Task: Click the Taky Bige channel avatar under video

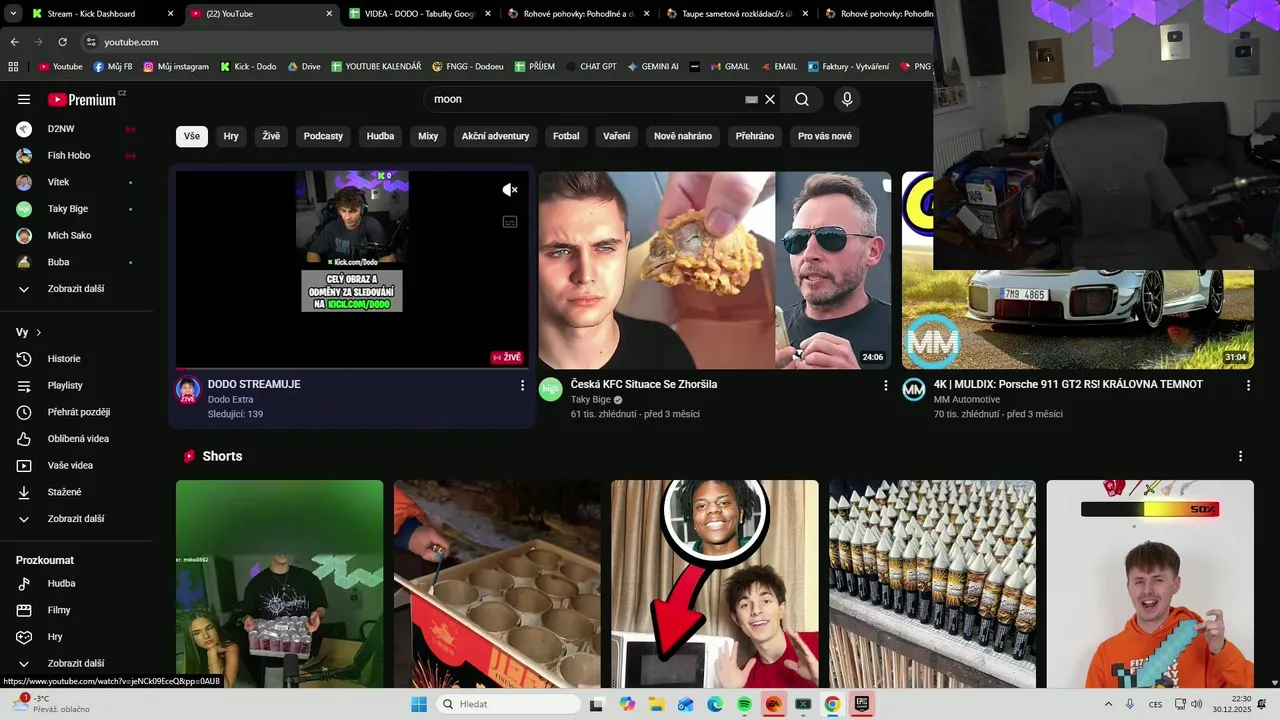Action: pyautogui.click(x=551, y=390)
